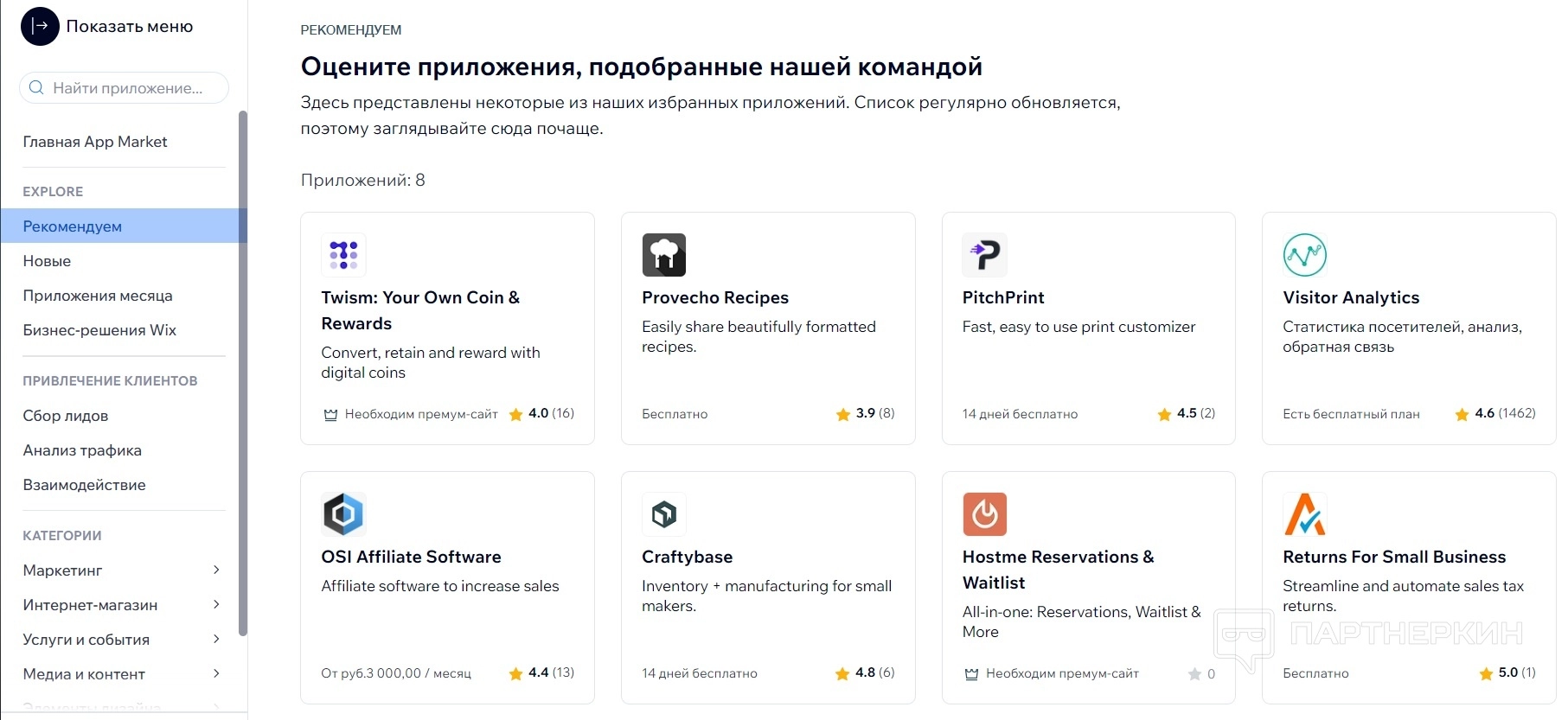Click the sidebar vertical scrollbar
The image size is (1568, 720).
click(243, 372)
